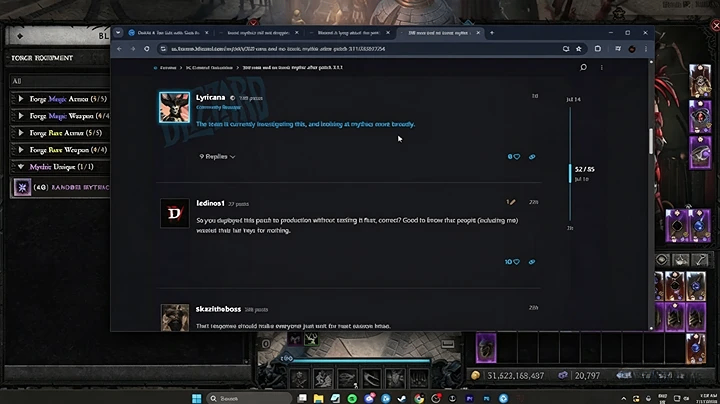Click skazitheboss's avatar image
Viewport: 720px width, 404px height.
coord(174,317)
